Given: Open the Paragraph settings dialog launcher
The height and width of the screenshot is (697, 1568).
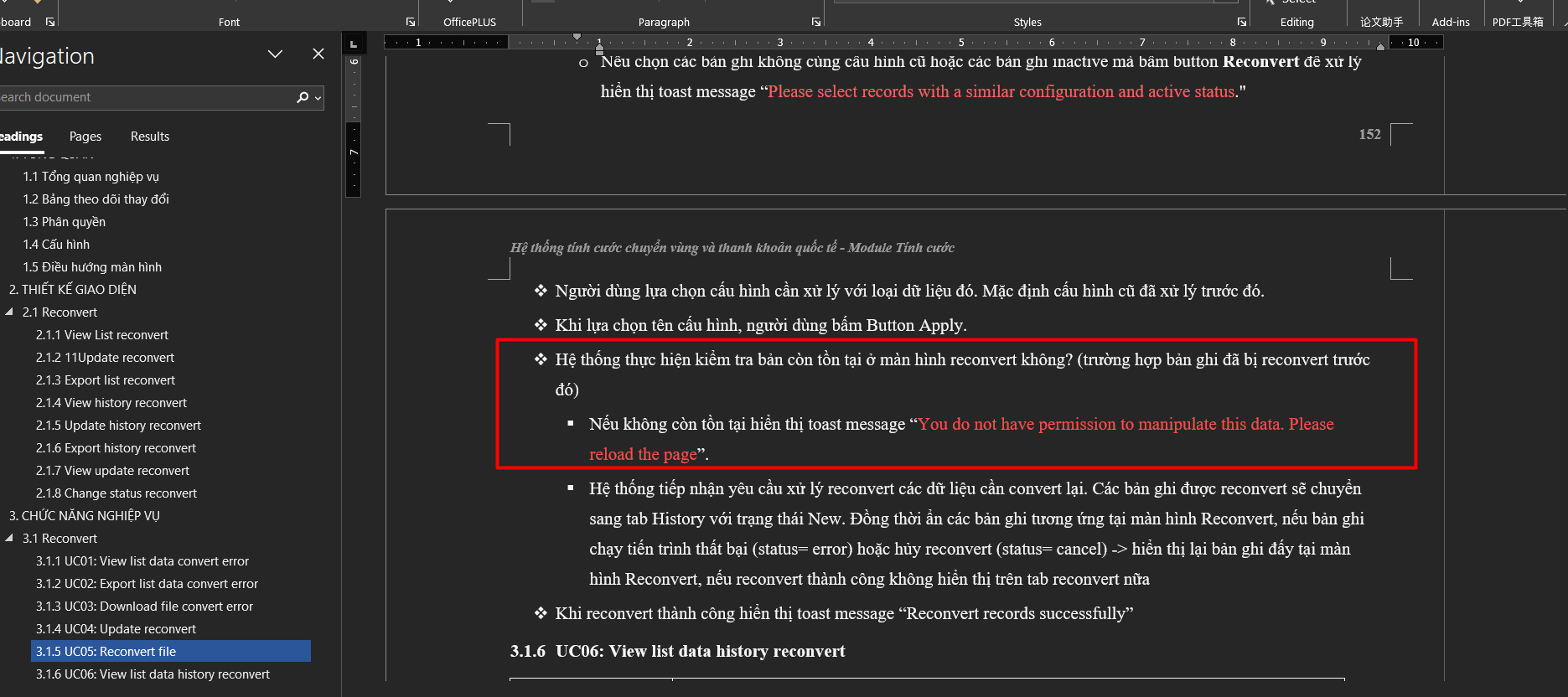Looking at the screenshot, I should coord(816,22).
